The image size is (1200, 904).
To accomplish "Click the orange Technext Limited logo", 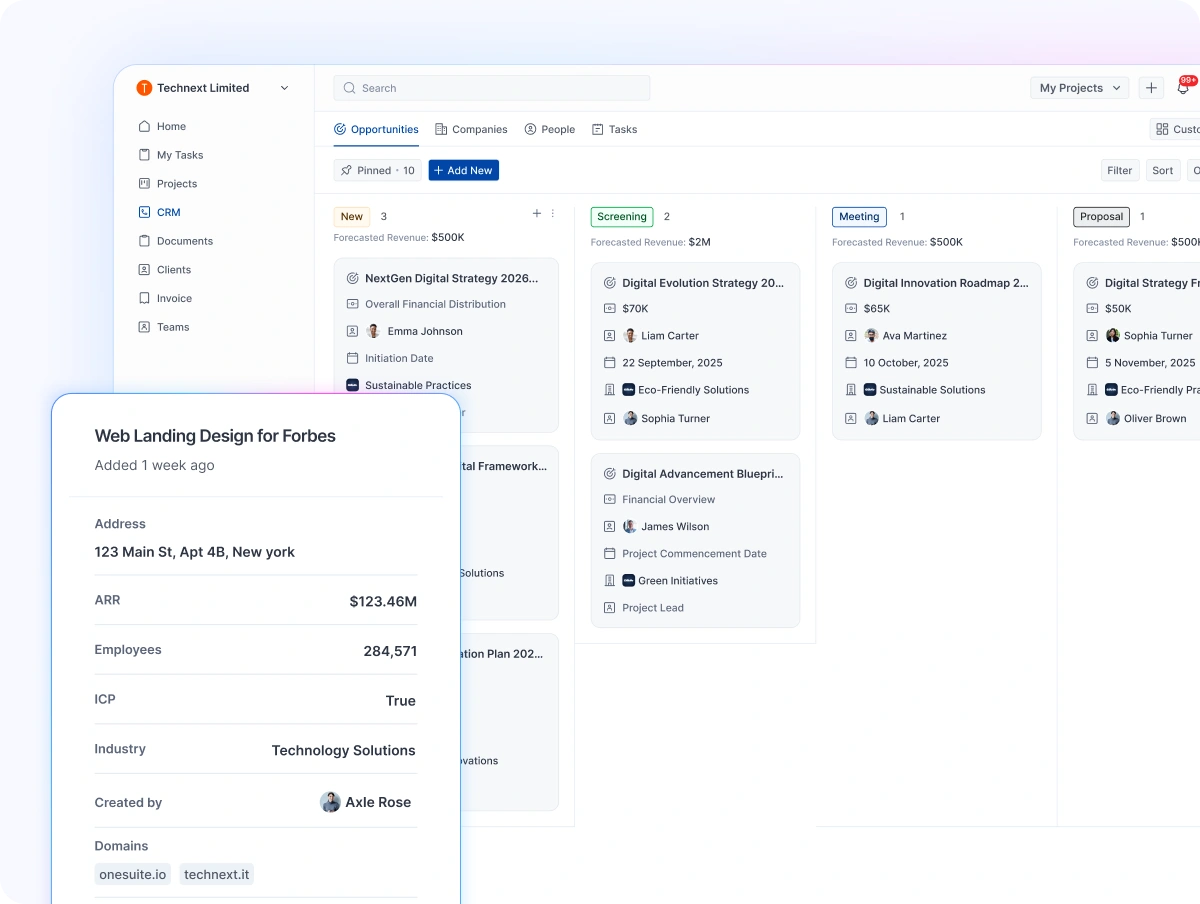I will pos(144,88).
